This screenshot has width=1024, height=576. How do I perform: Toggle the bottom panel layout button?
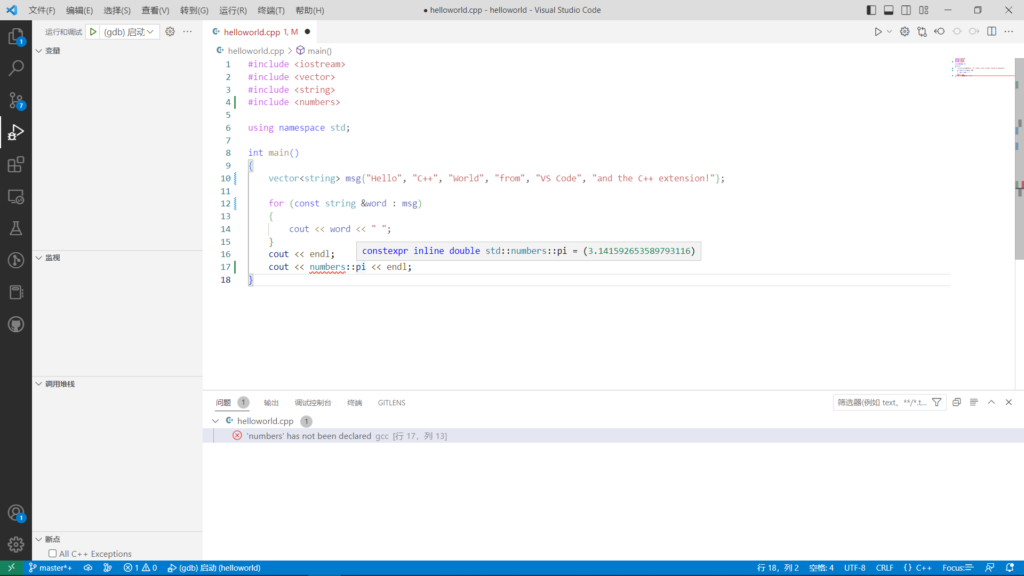(x=888, y=10)
